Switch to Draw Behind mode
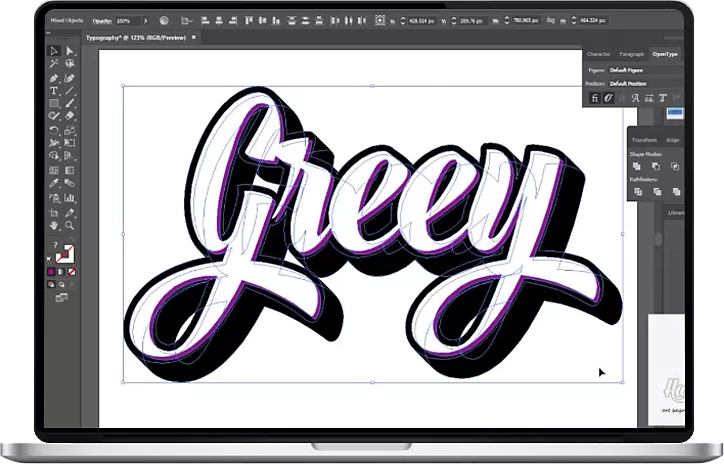The width and height of the screenshot is (724, 464). [61, 285]
